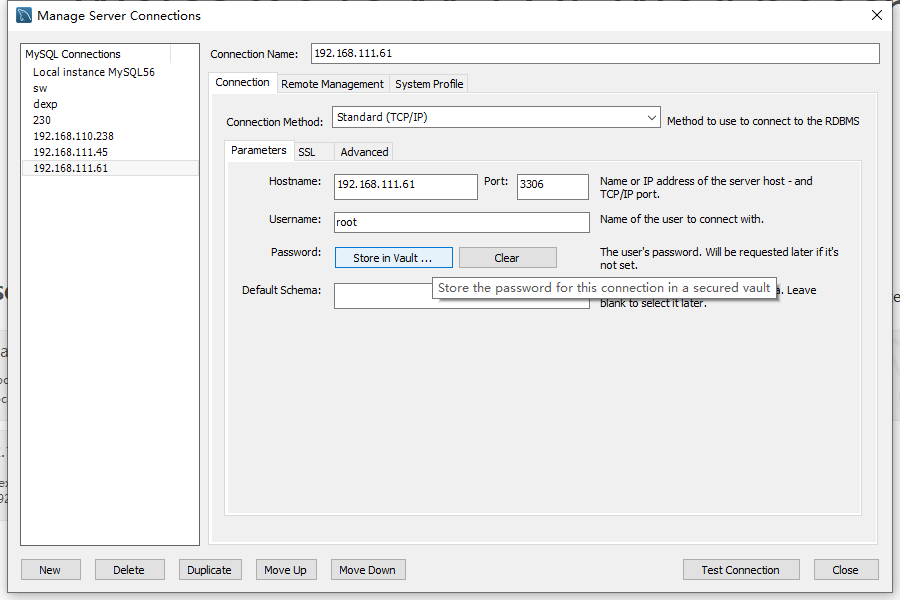Switch to the Connection tab
Screen dimensions: 900x600
[x=242, y=83]
